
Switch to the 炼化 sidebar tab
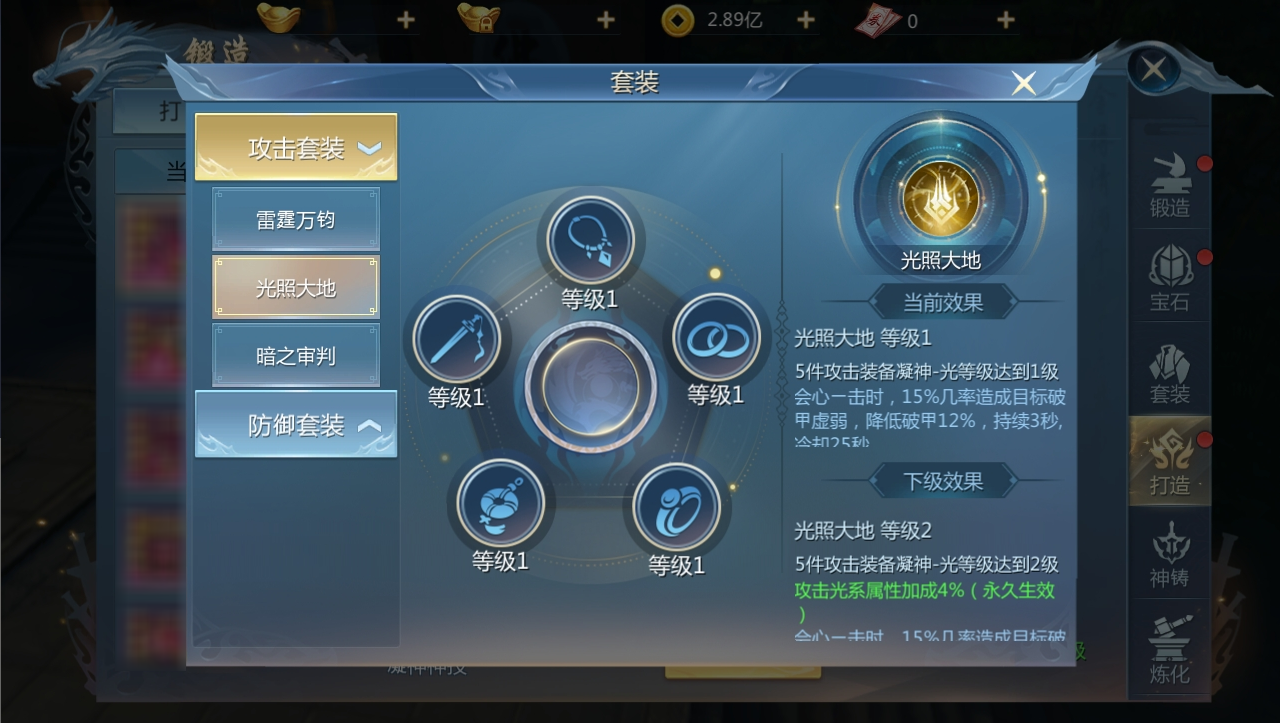pyautogui.click(x=1170, y=650)
